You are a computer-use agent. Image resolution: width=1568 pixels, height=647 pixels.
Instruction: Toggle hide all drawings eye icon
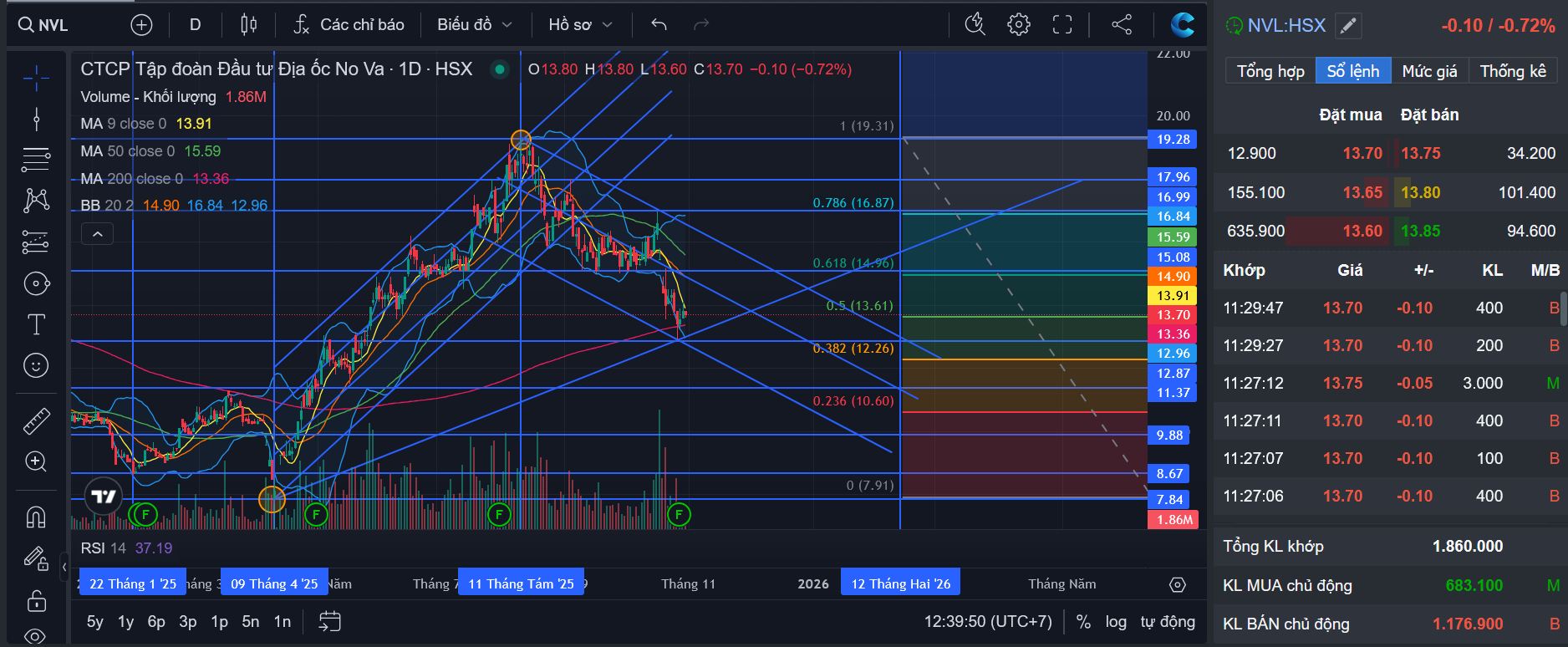pyautogui.click(x=36, y=637)
